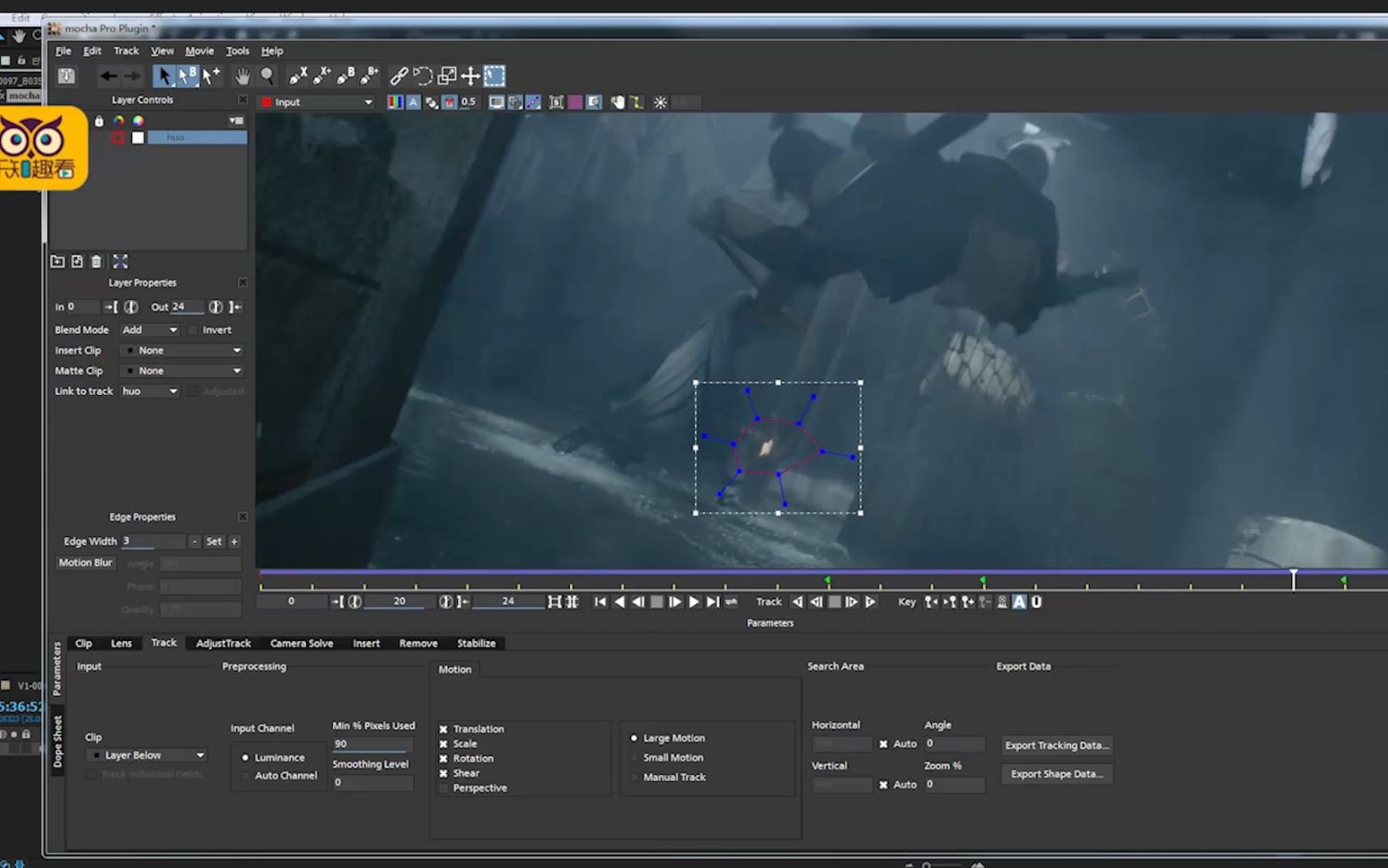Delete layer using the trash icon
Image resolution: width=1388 pixels, height=868 pixels.
click(97, 261)
